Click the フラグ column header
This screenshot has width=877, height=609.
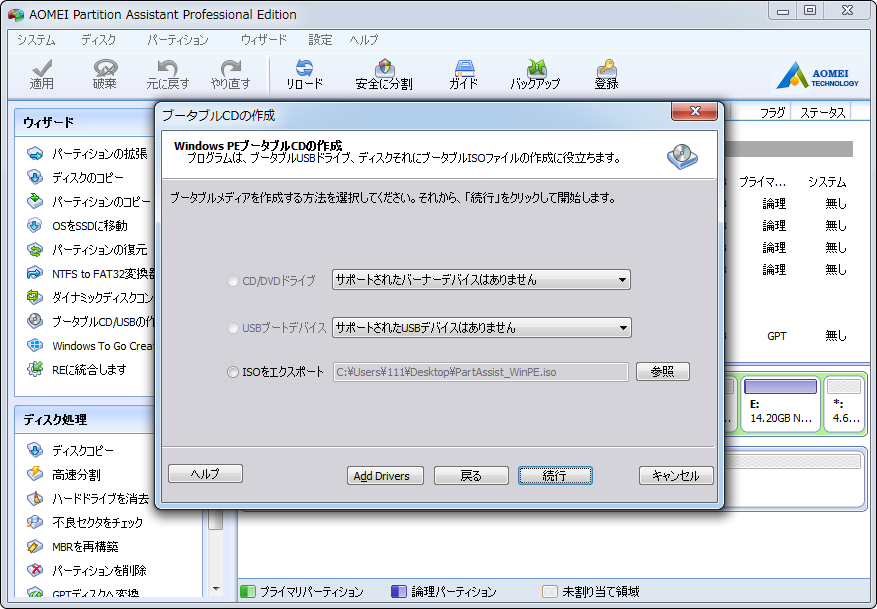point(772,113)
